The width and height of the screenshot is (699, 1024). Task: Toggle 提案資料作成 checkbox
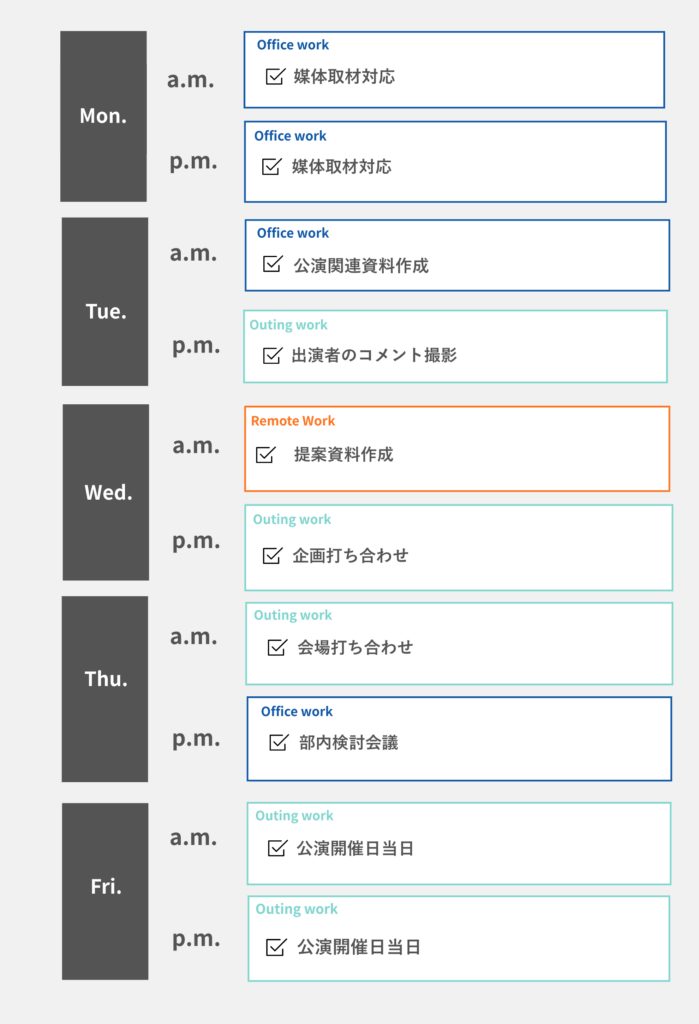265,454
